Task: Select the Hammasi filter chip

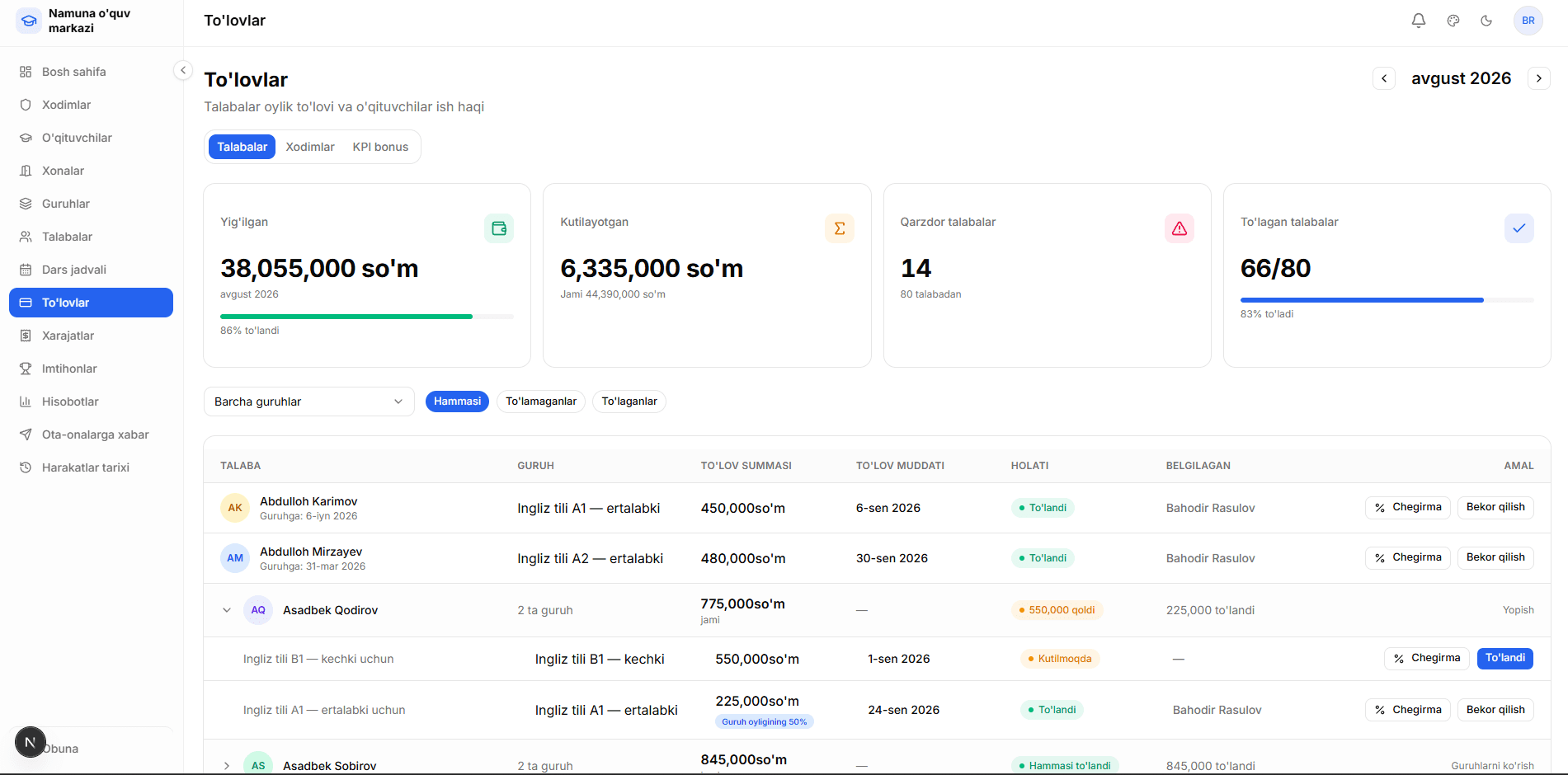Action: [x=457, y=402]
